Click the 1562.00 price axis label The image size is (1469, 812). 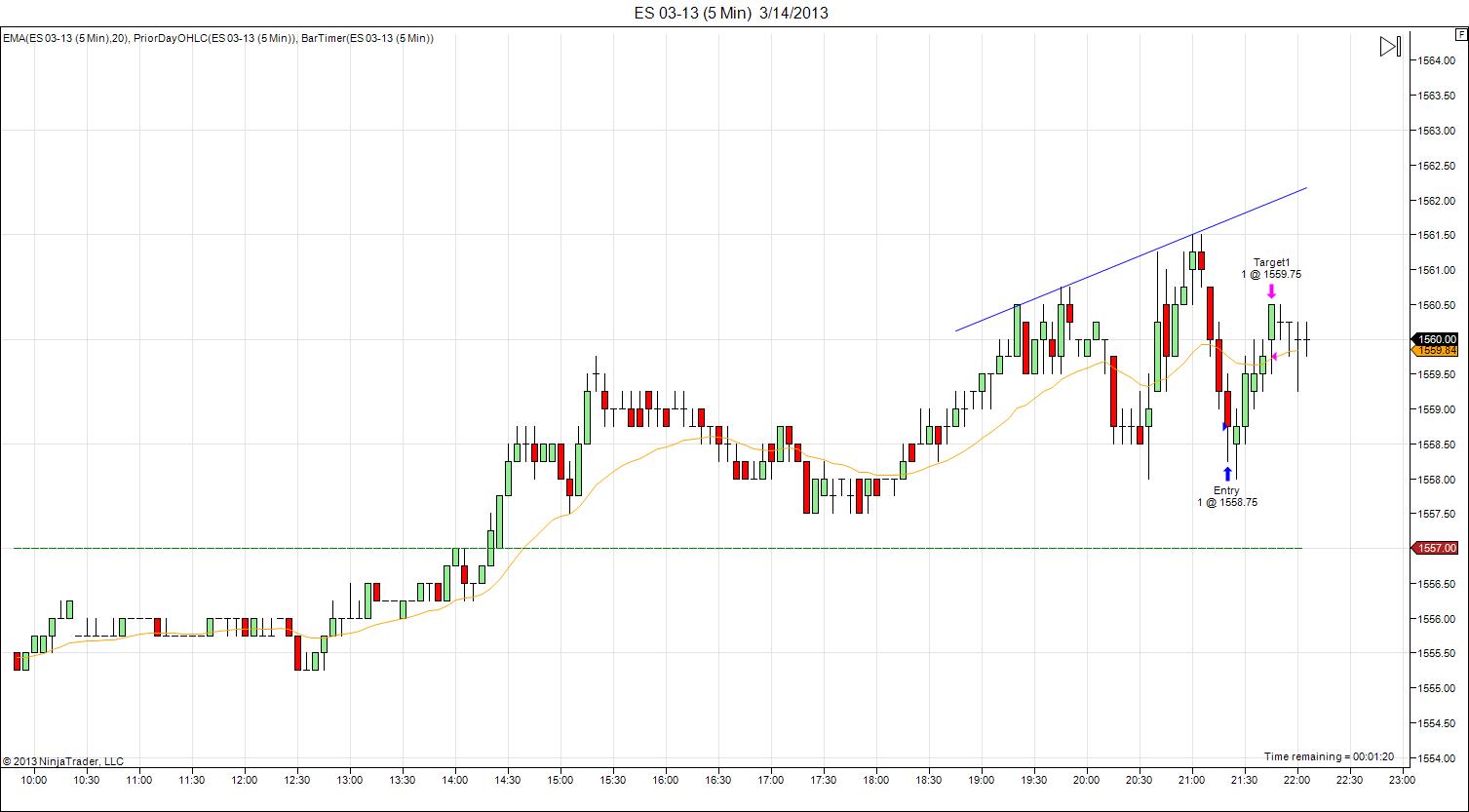point(1438,201)
